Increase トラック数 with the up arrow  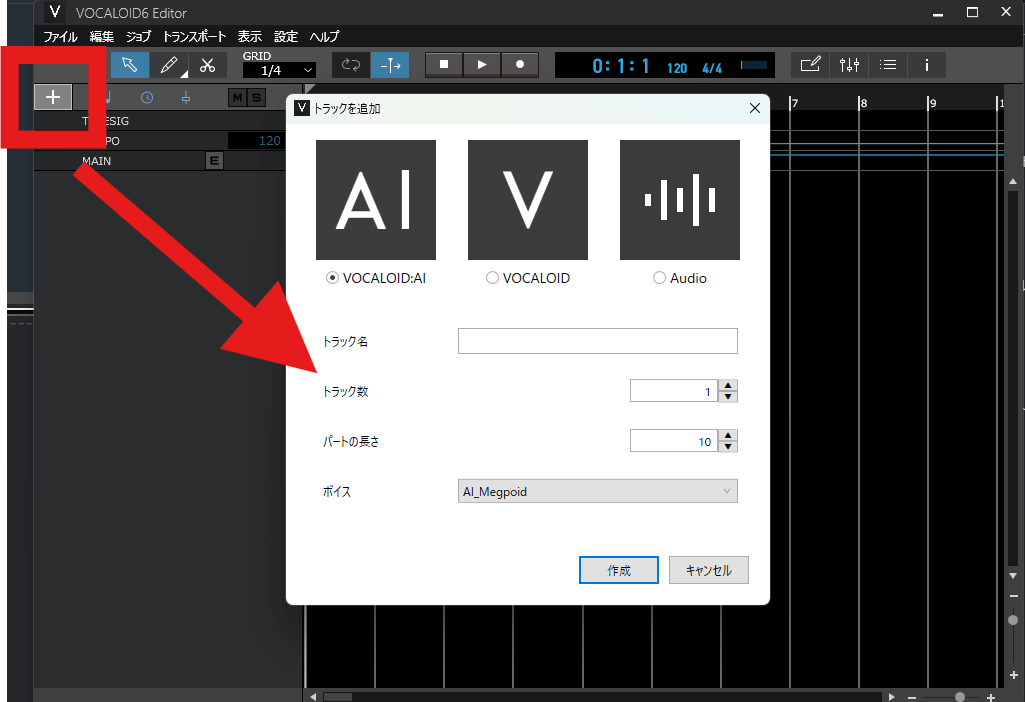click(729, 386)
